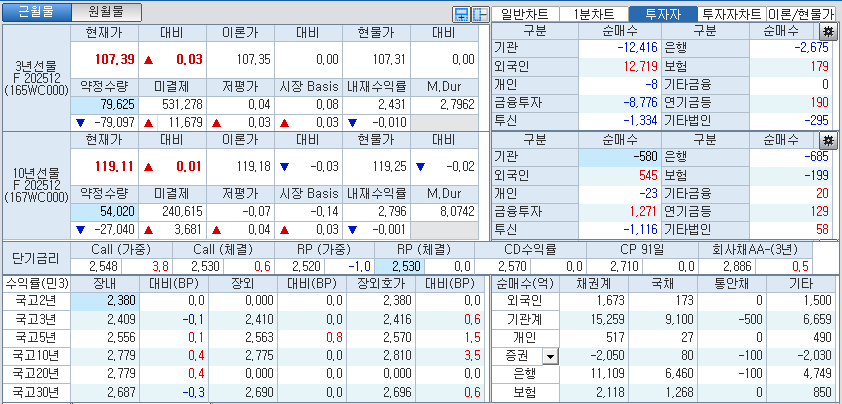Click 외국인 net buy value 12,719

click(x=640, y=67)
